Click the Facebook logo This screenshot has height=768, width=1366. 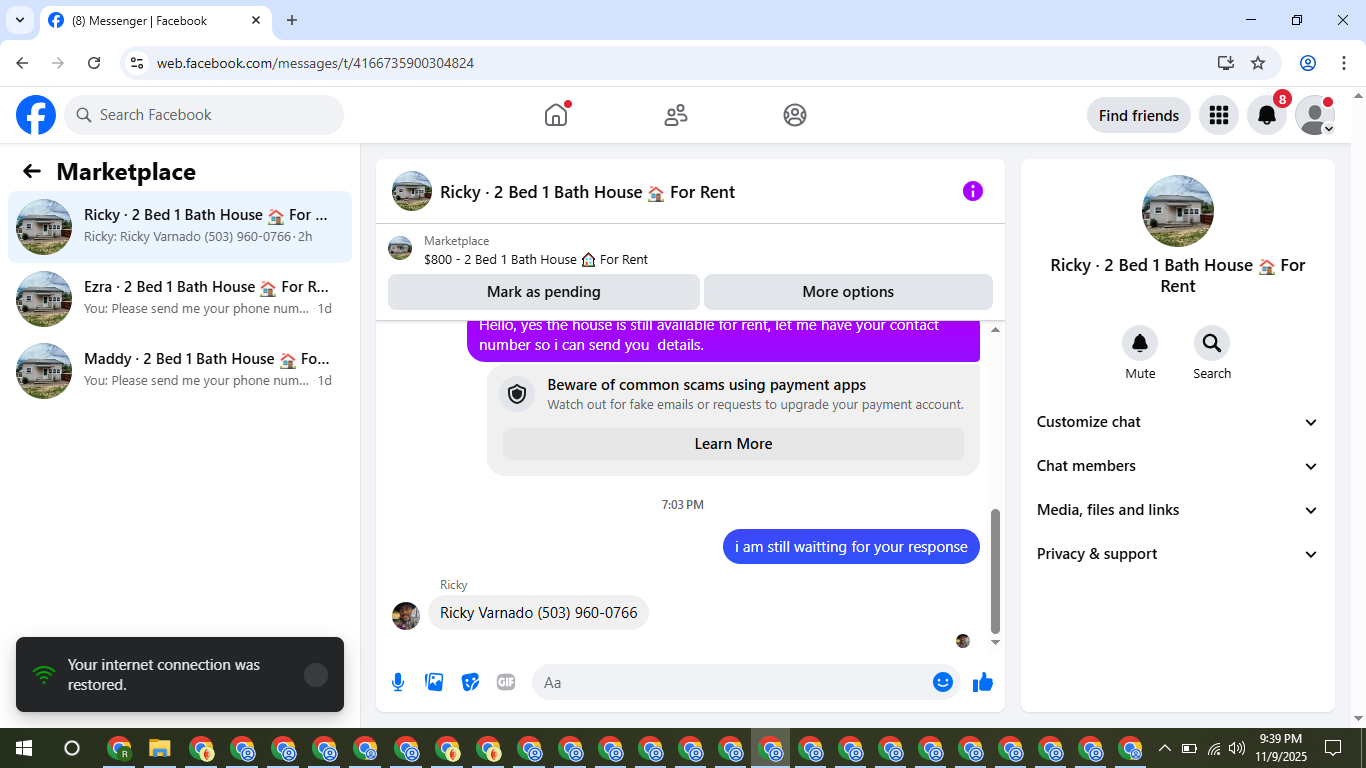click(36, 115)
